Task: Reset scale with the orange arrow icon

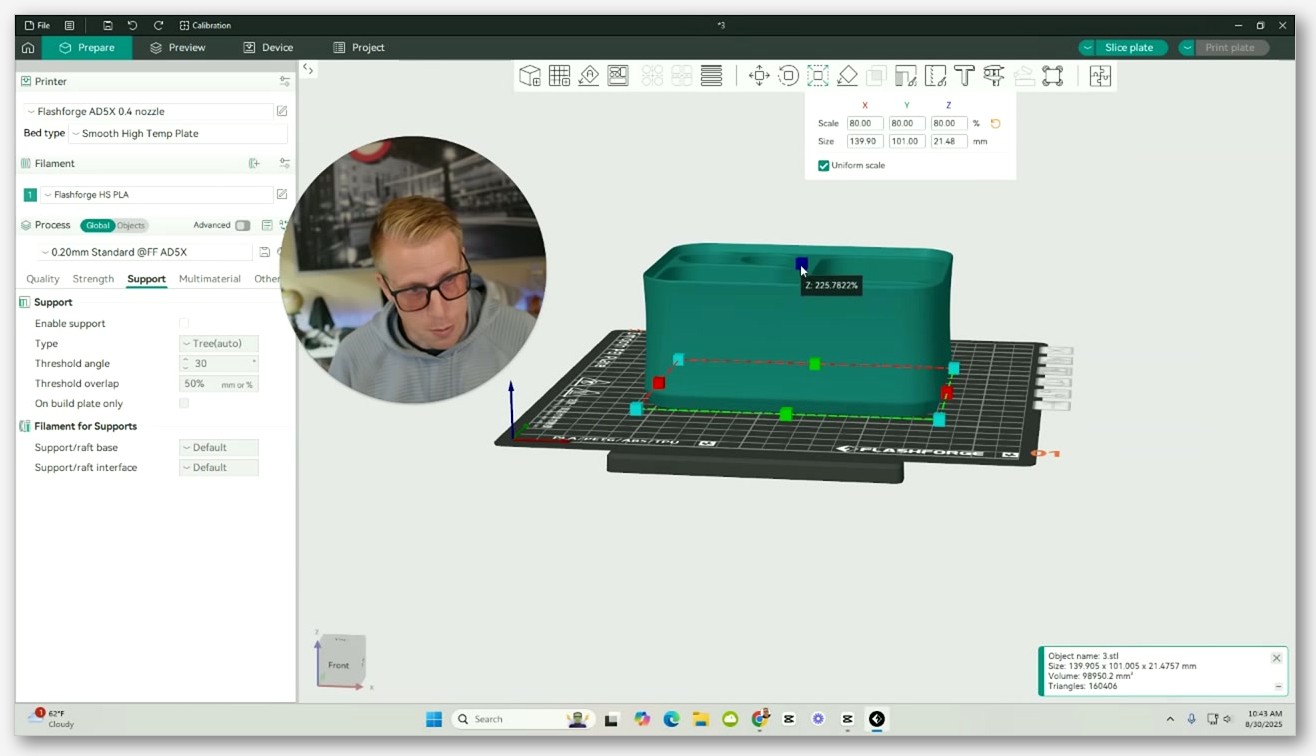Action: coord(995,124)
